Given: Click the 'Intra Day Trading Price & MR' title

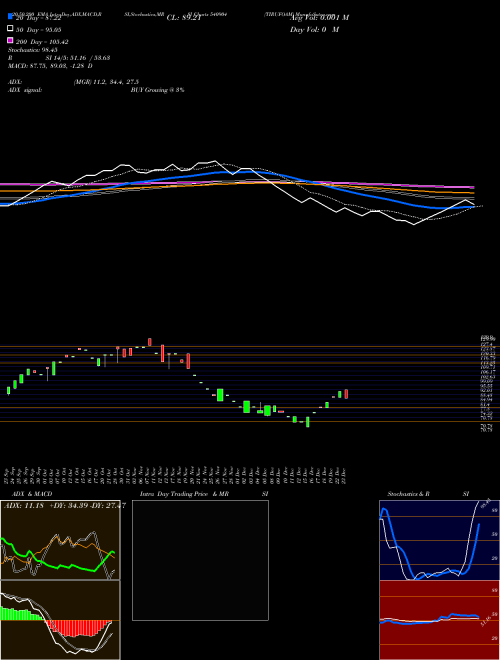Looking at the screenshot, I should [184, 494].
